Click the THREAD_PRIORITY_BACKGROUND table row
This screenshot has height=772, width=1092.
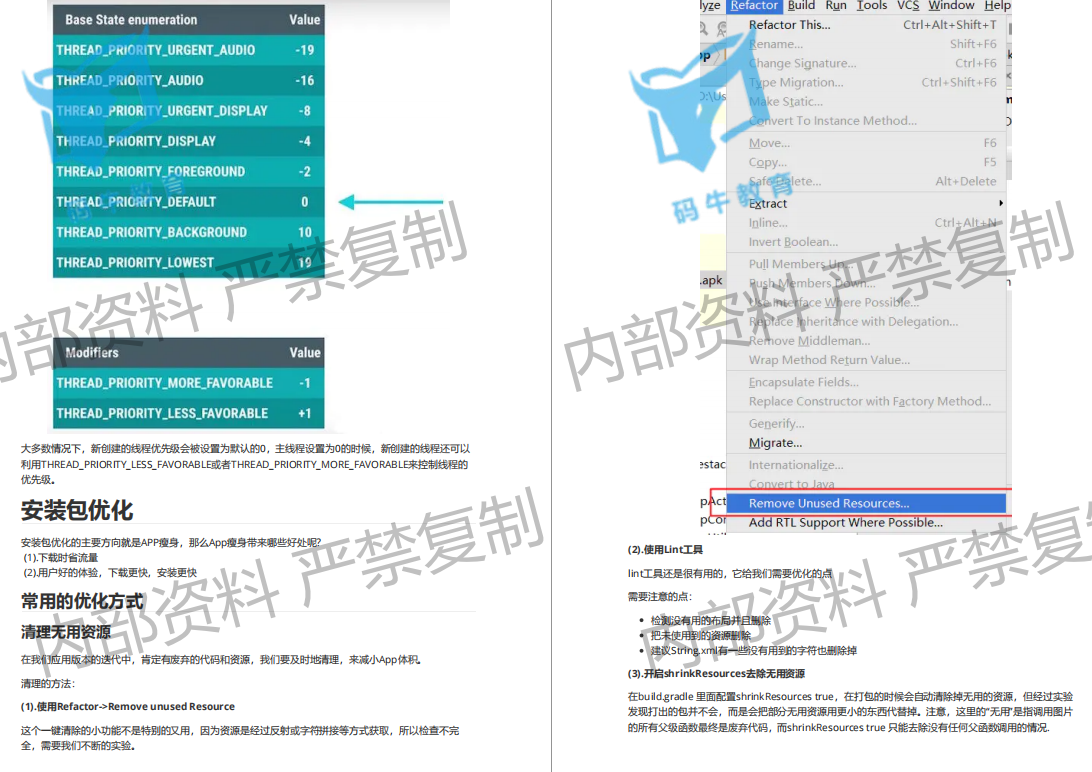tap(189, 232)
